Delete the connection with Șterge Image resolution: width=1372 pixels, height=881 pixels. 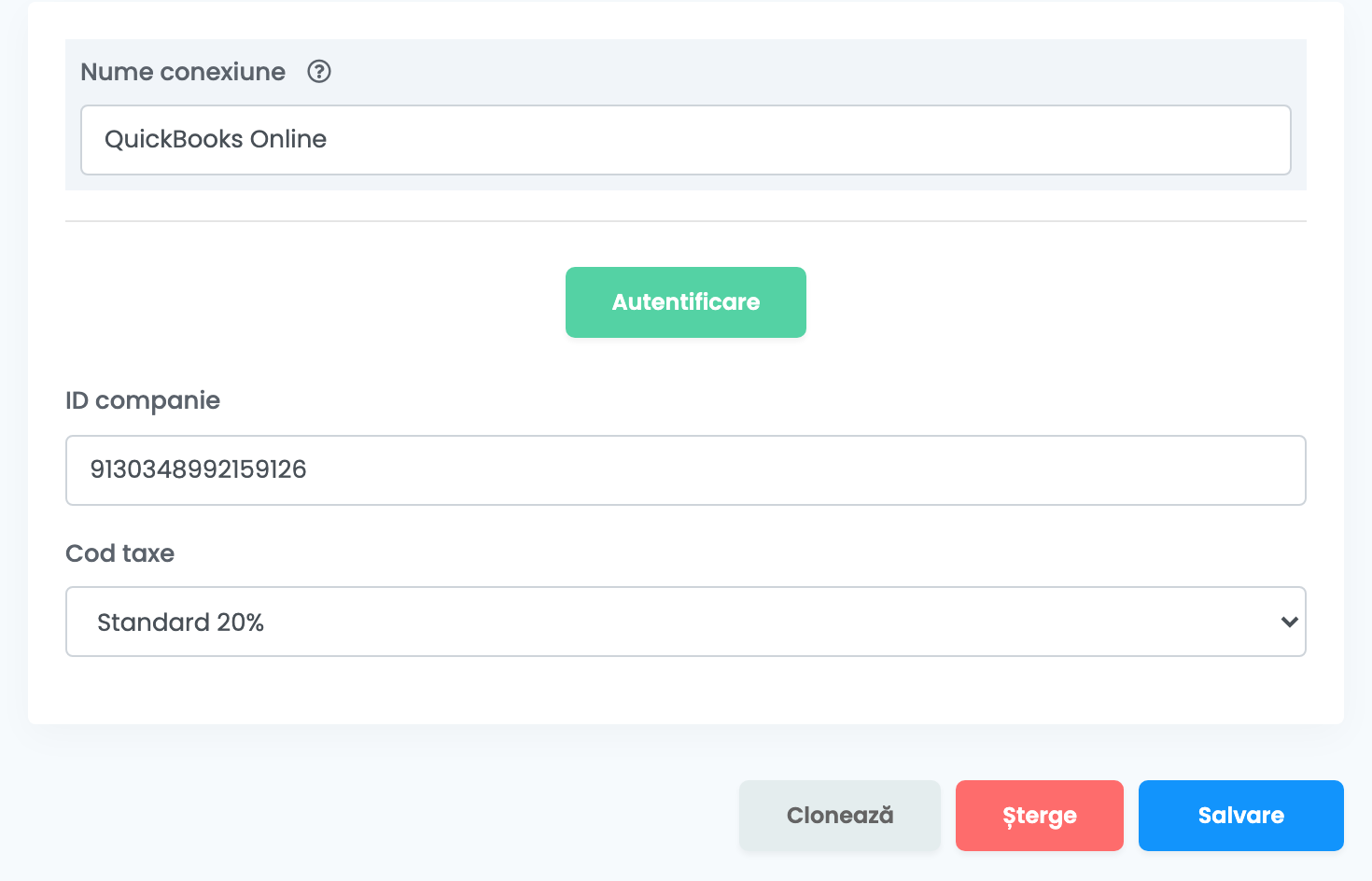coord(1040,816)
